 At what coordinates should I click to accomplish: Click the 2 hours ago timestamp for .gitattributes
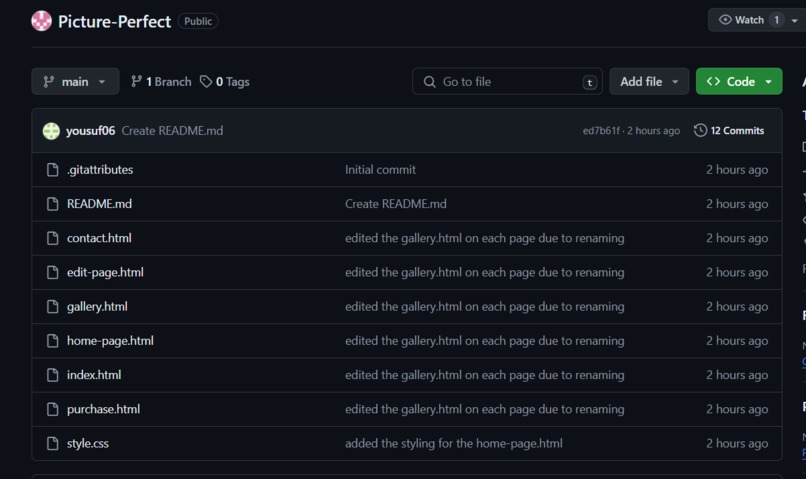click(737, 170)
